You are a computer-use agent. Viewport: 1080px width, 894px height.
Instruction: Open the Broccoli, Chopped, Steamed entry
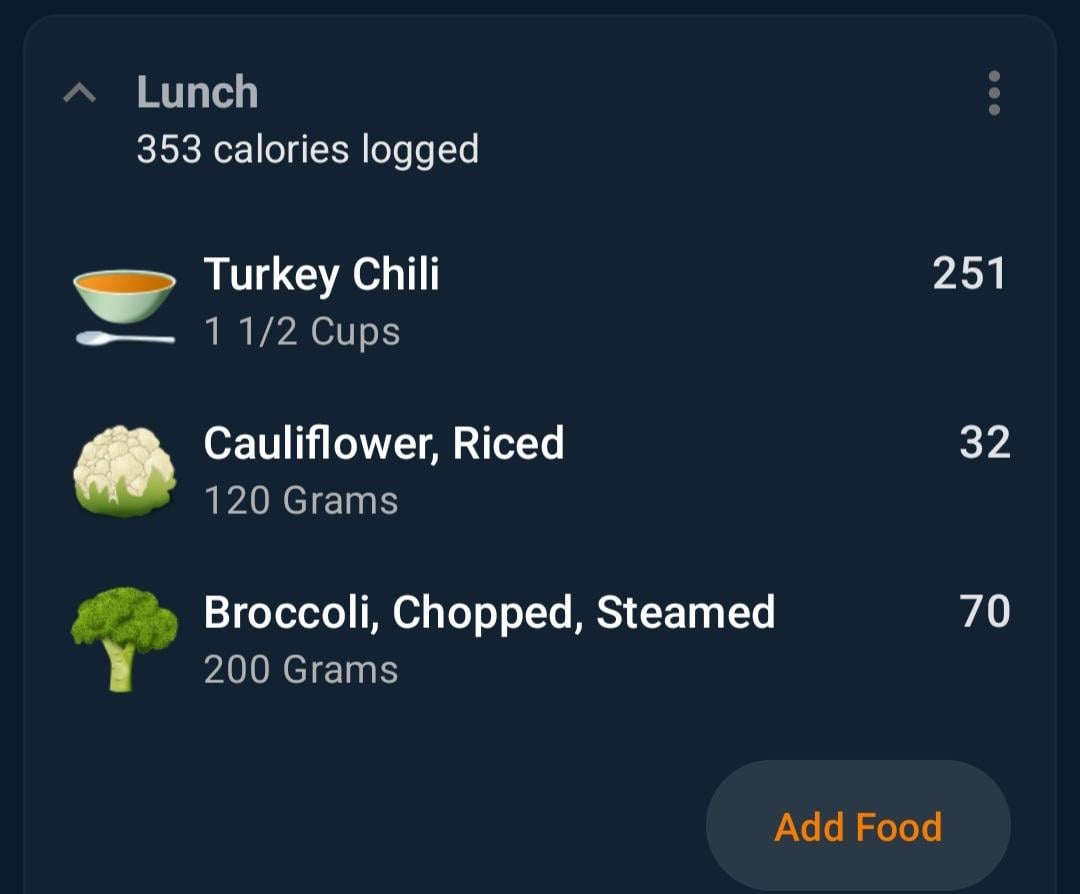click(540, 640)
